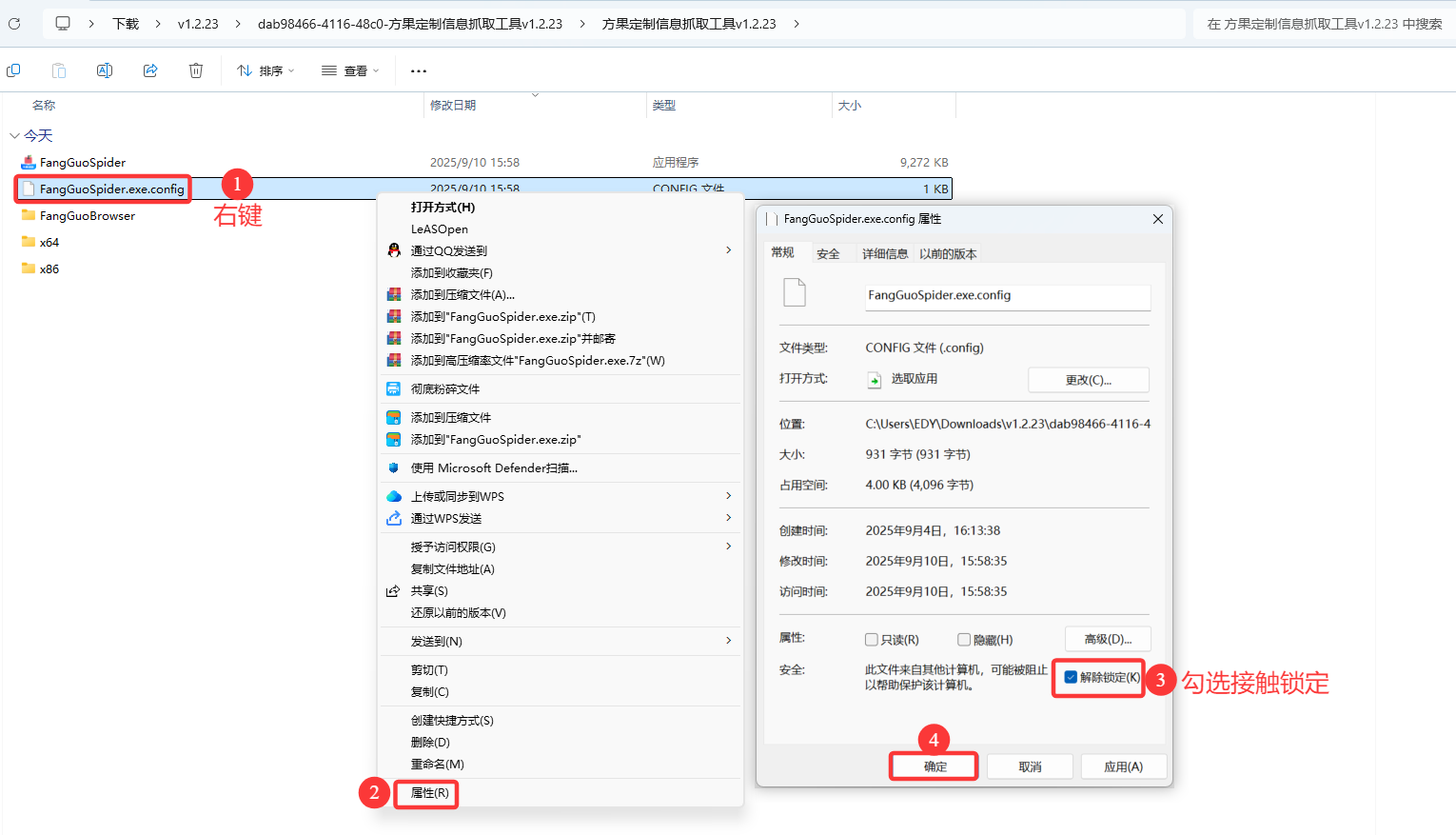Click the file name field in properties dialog
The height and width of the screenshot is (835, 1456).
point(1008,296)
